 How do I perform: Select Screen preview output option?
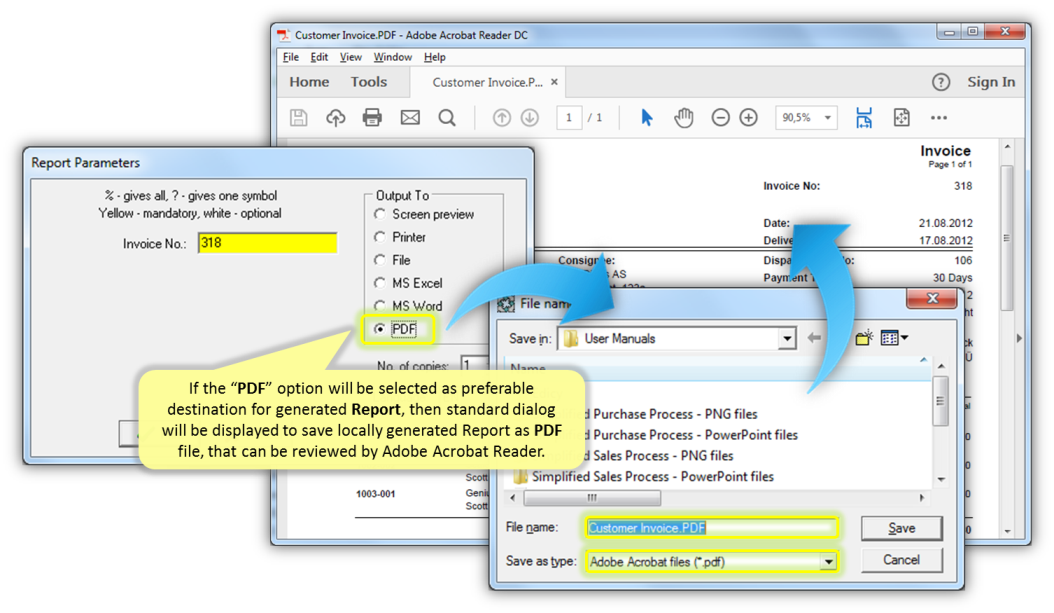tap(380, 214)
